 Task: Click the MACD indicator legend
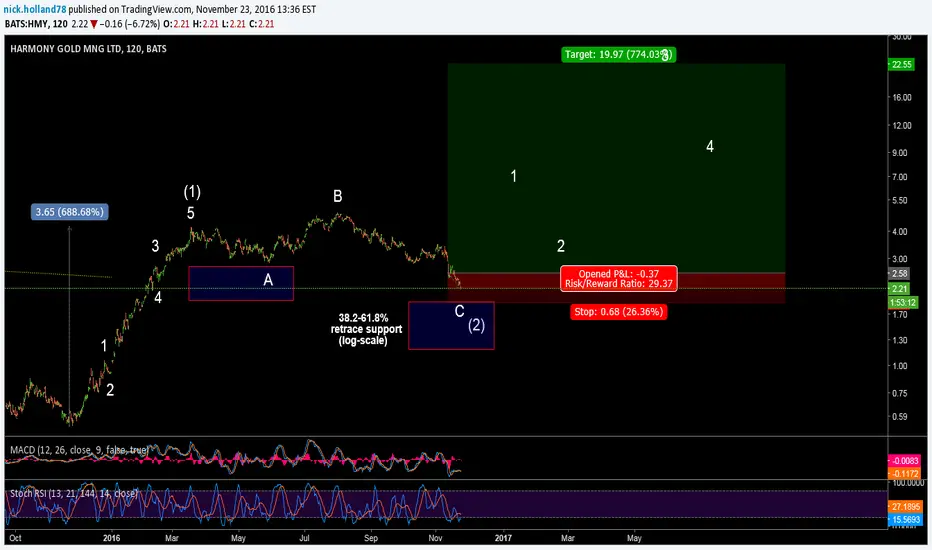point(78,450)
